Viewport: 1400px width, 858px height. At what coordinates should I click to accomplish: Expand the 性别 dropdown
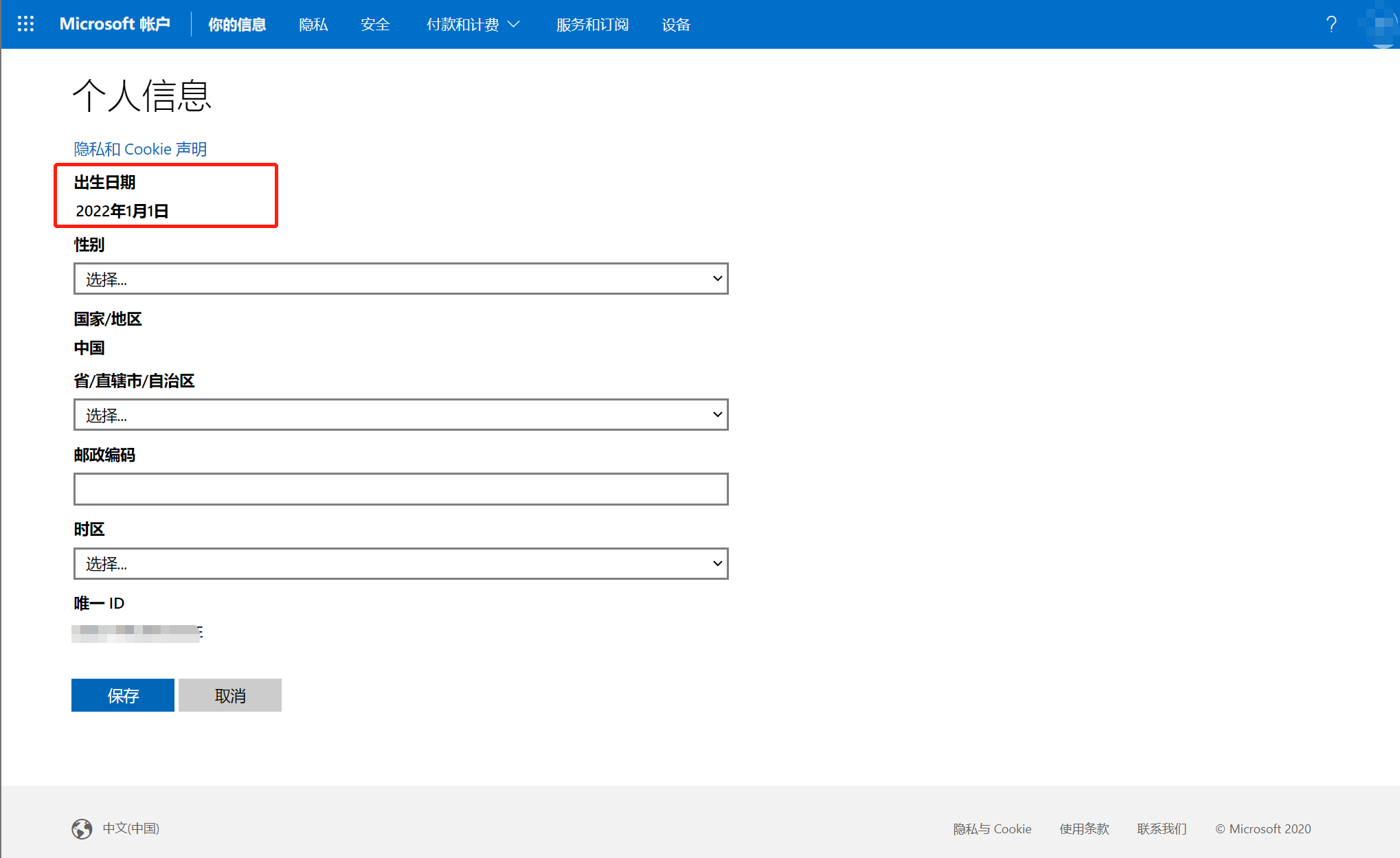coord(400,279)
